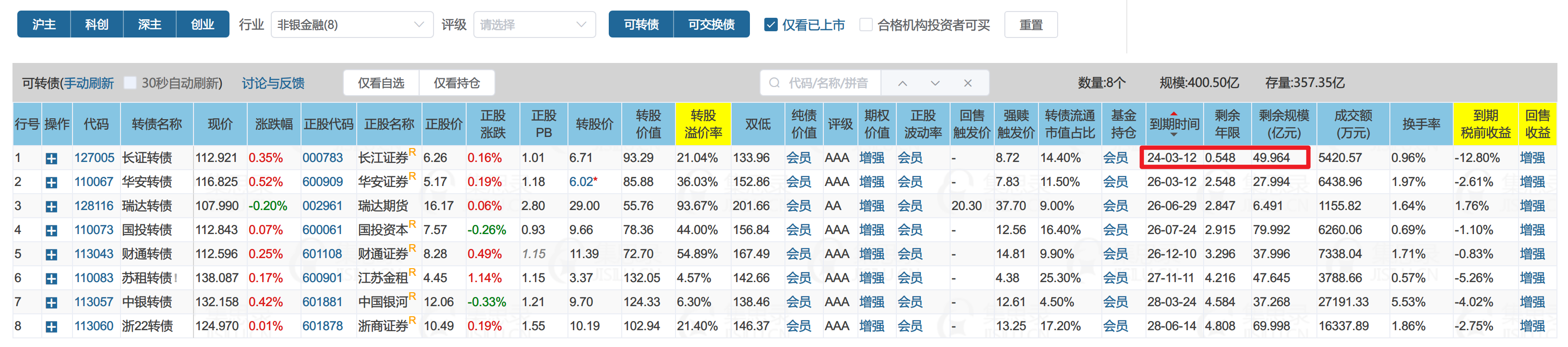This screenshot has width=1568, height=347.
Task: Click the search box down arrow
Action: (x=935, y=83)
